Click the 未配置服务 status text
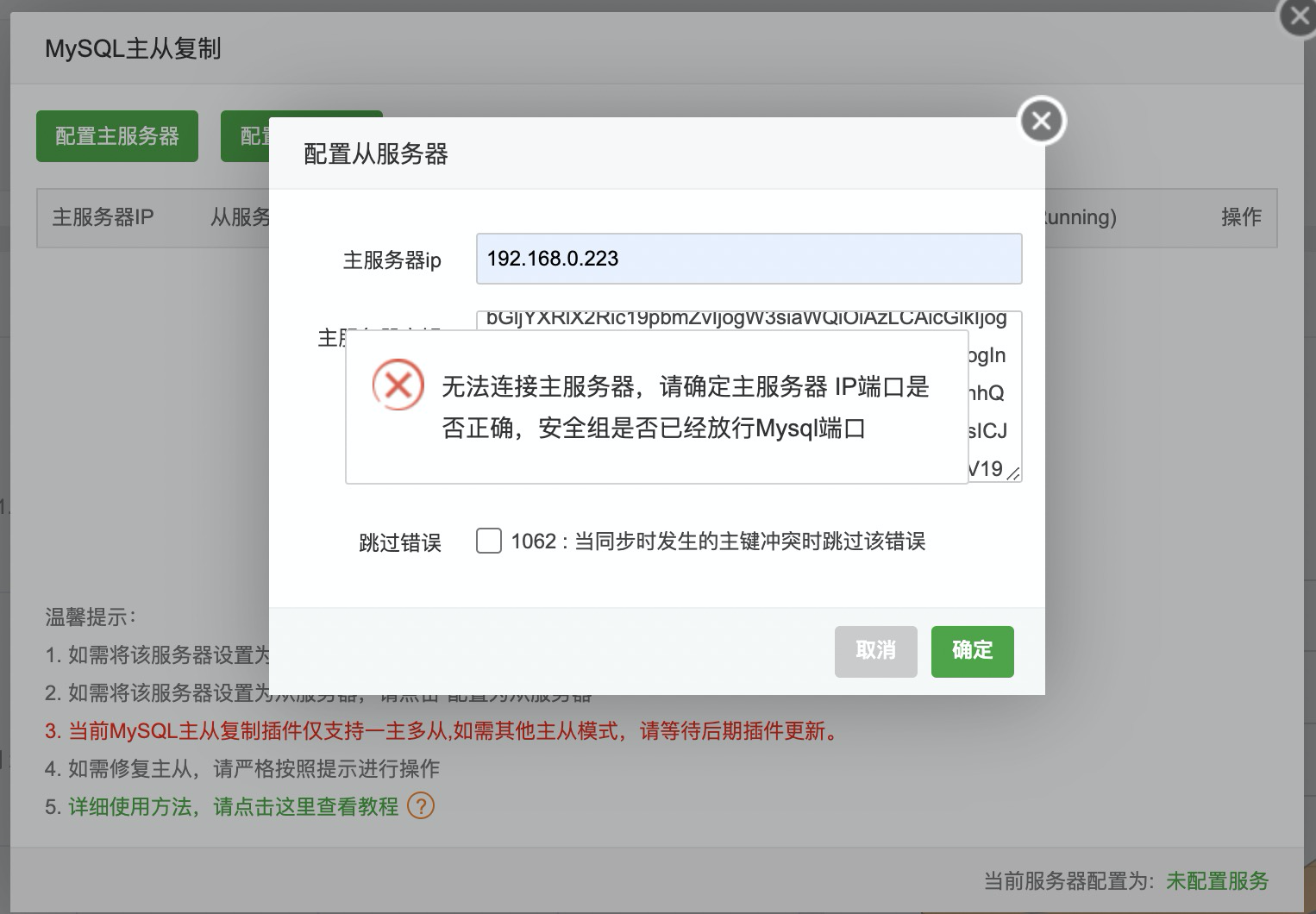Viewport: 1316px width, 914px height. [x=1218, y=881]
